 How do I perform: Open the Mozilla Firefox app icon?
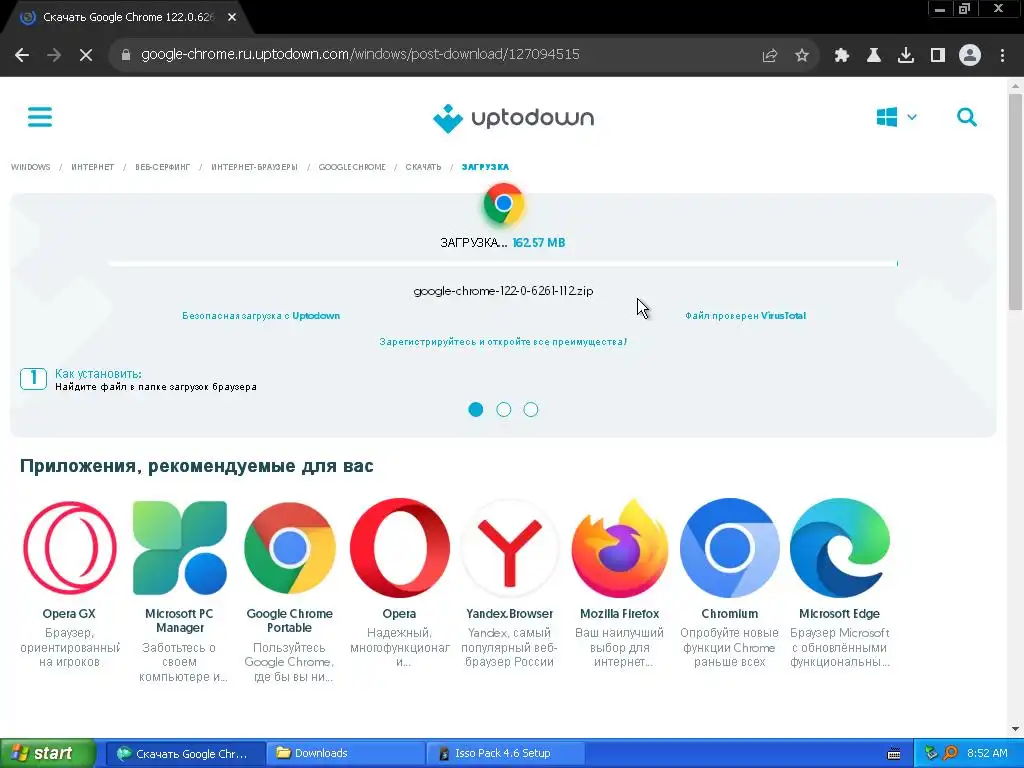[620, 548]
